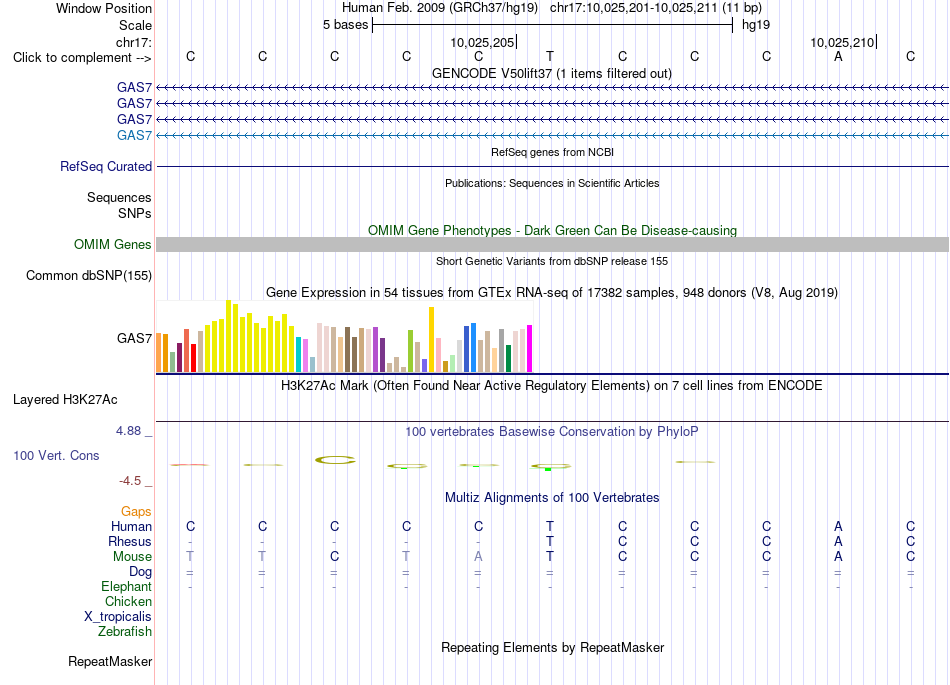Click the 10,025,210 position marker
Viewport: 950px width, 685px height.
[842, 42]
